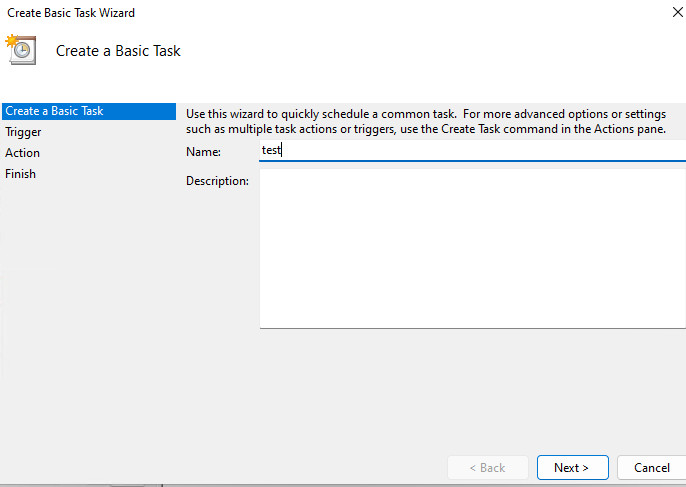The image size is (686, 487).
Task: Click the 'Description:' field label
Action: tap(217, 181)
